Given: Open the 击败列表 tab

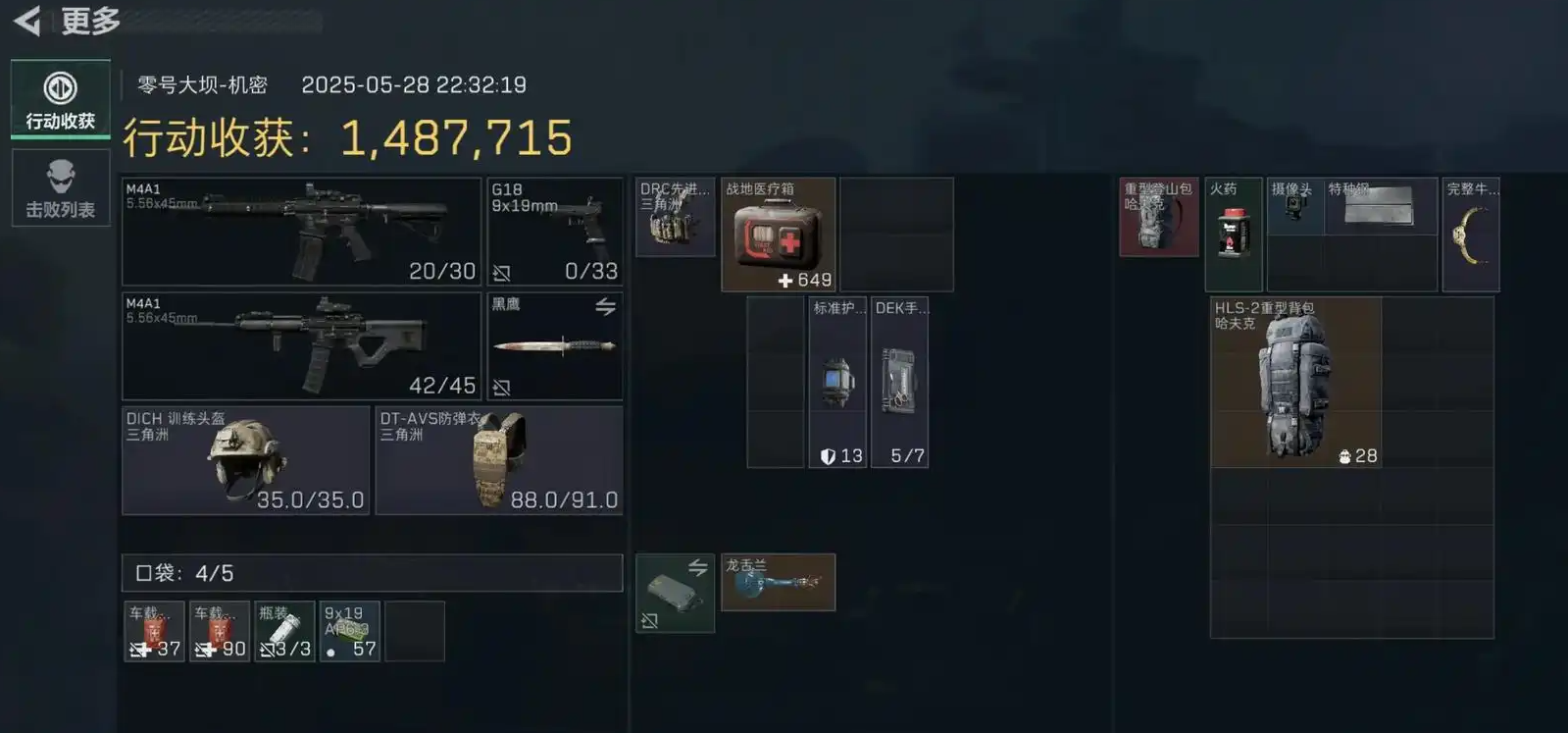Looking at the screenshot, I should click(x=61, y=188).
